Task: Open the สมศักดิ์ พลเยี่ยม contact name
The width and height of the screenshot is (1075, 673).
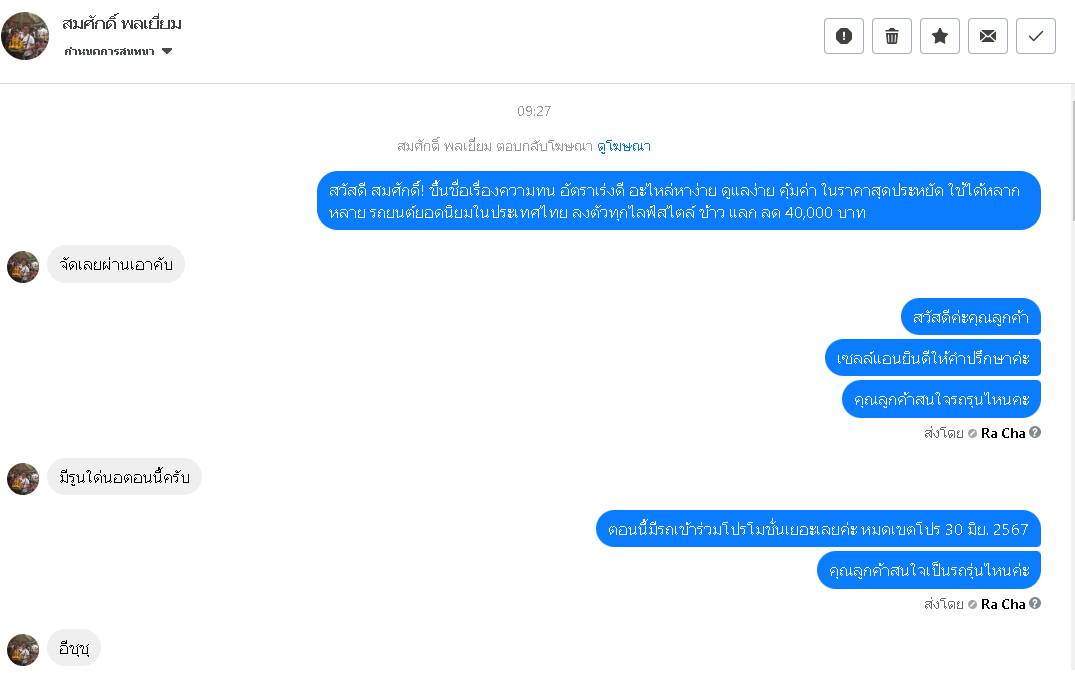Action: [121, 24]
